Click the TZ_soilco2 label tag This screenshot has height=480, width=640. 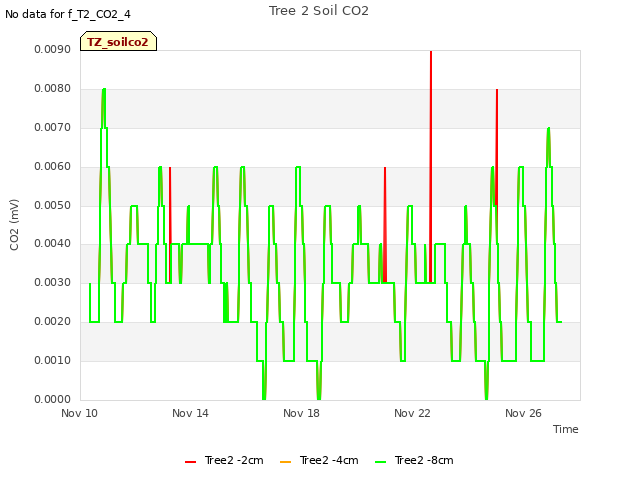pos(118,41)
